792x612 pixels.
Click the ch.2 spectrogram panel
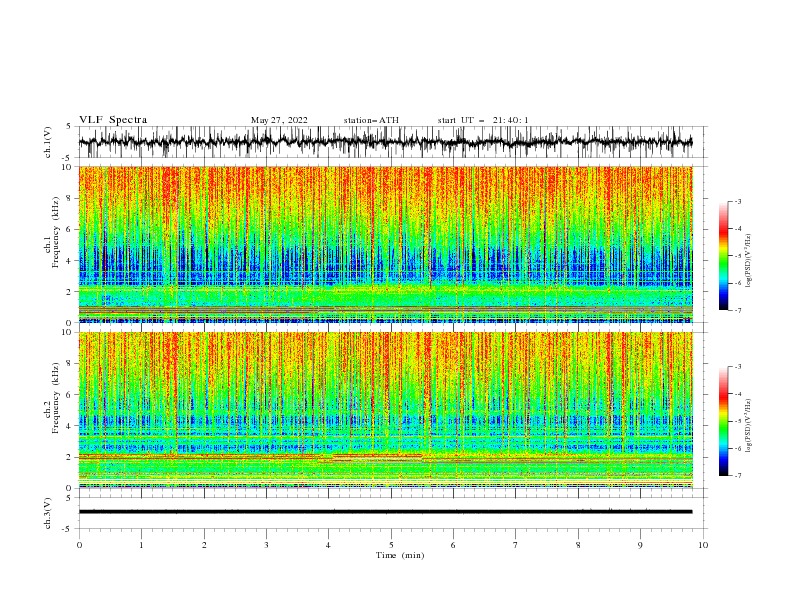point(385,410)
